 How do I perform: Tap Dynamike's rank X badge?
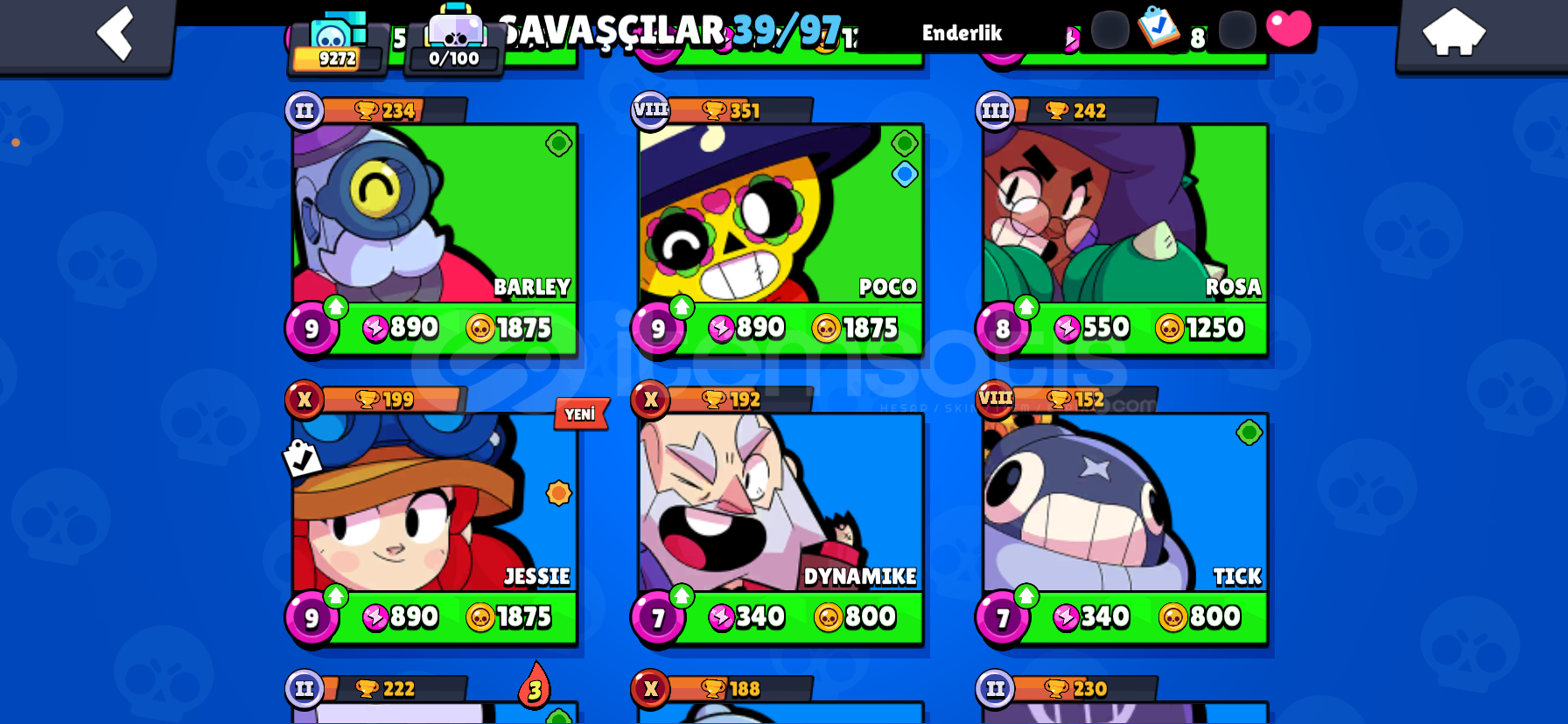650,400
